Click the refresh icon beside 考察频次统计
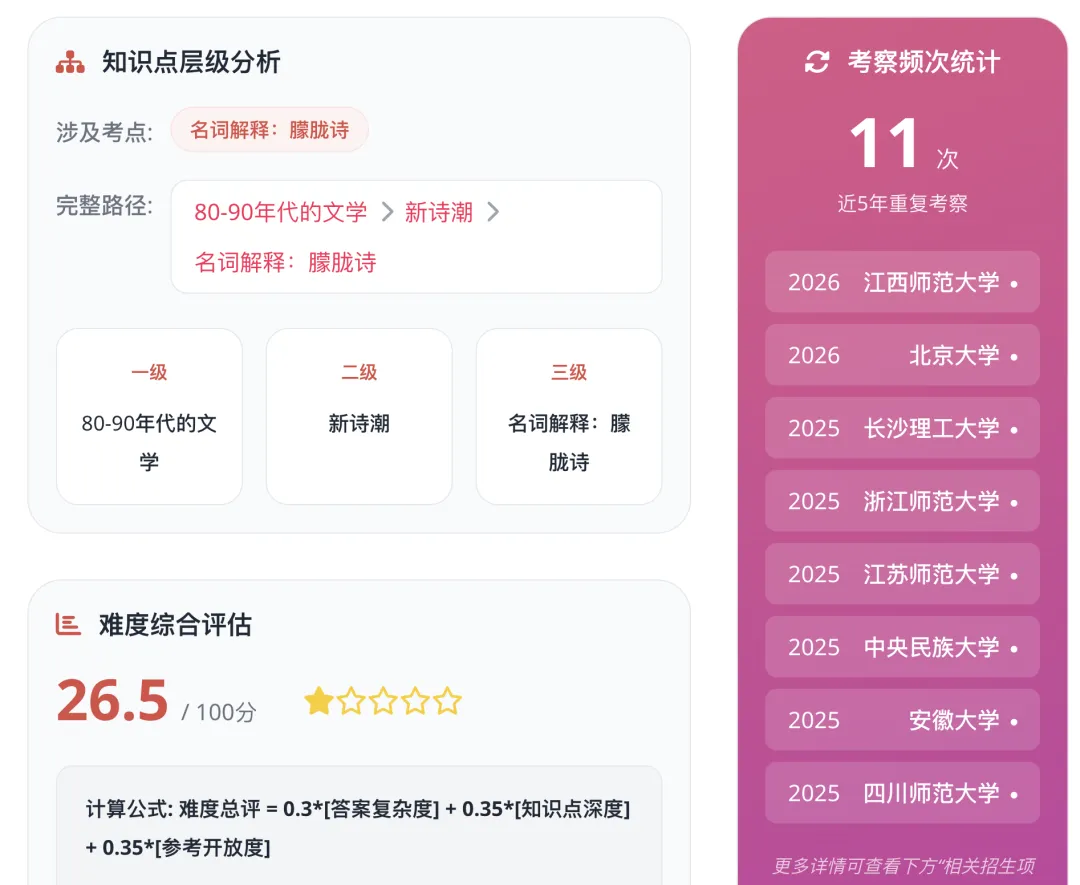Screen dimensions: 1080x885 click(817, 62)
